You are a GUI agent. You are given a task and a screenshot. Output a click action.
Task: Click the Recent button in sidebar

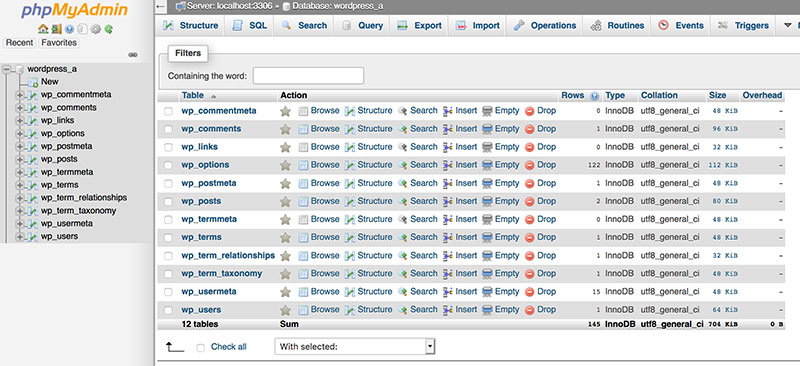(19, 43)
